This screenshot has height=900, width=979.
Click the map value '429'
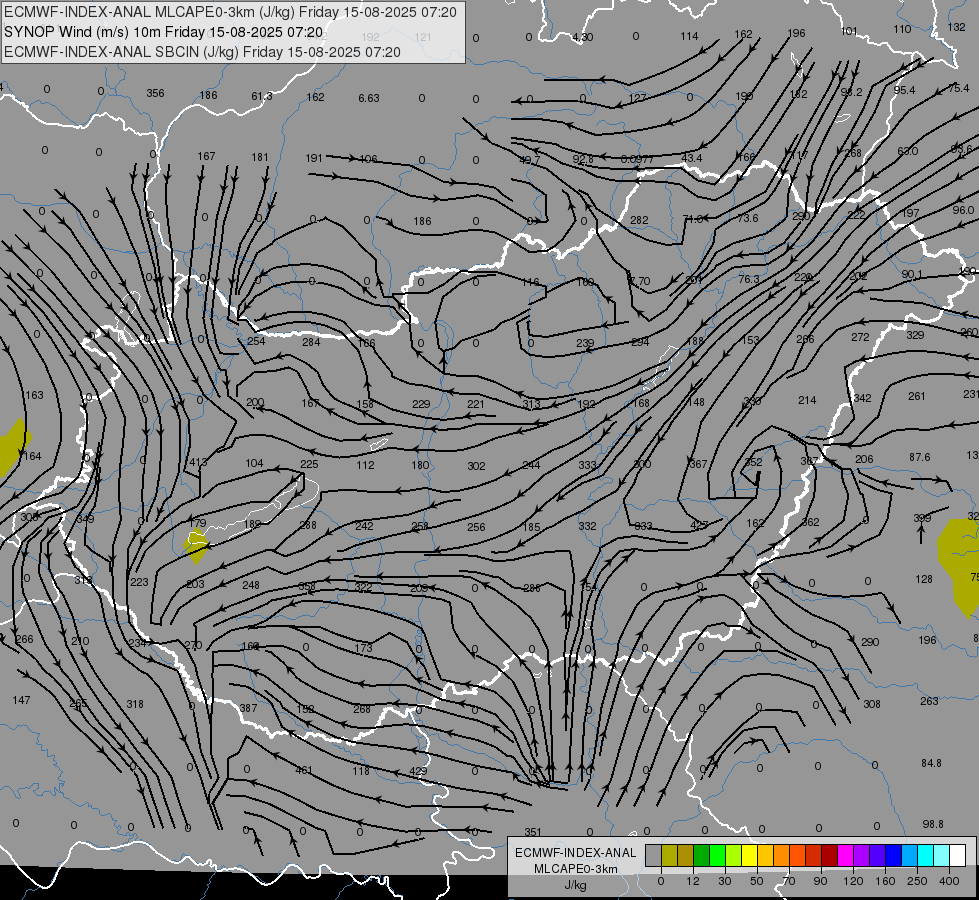click(418, 771)
